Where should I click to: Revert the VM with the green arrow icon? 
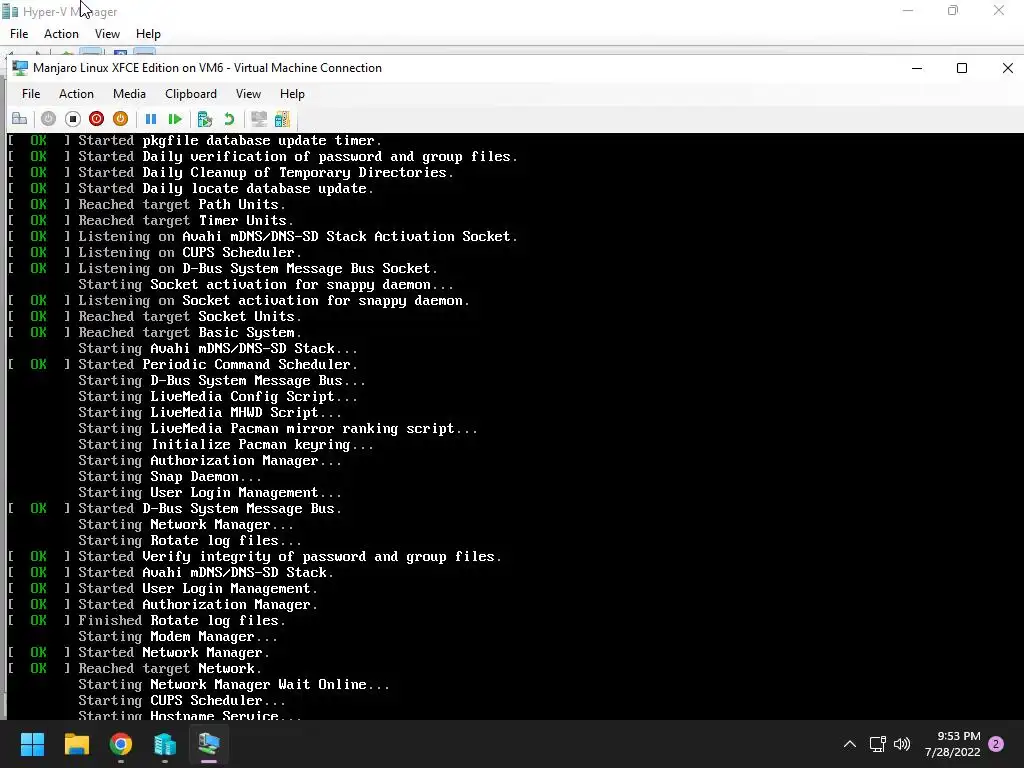[x=229, y=119]
